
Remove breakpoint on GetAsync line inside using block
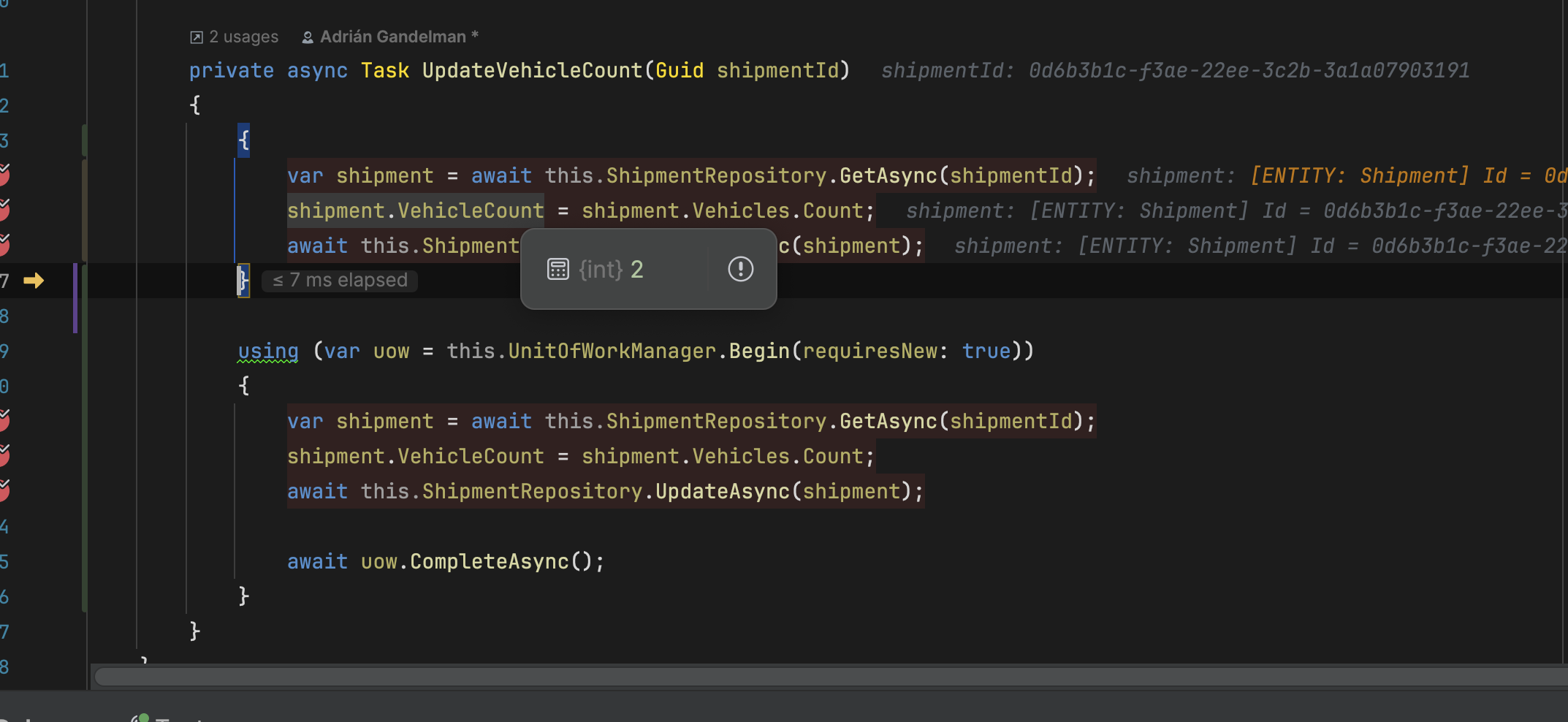4,421
